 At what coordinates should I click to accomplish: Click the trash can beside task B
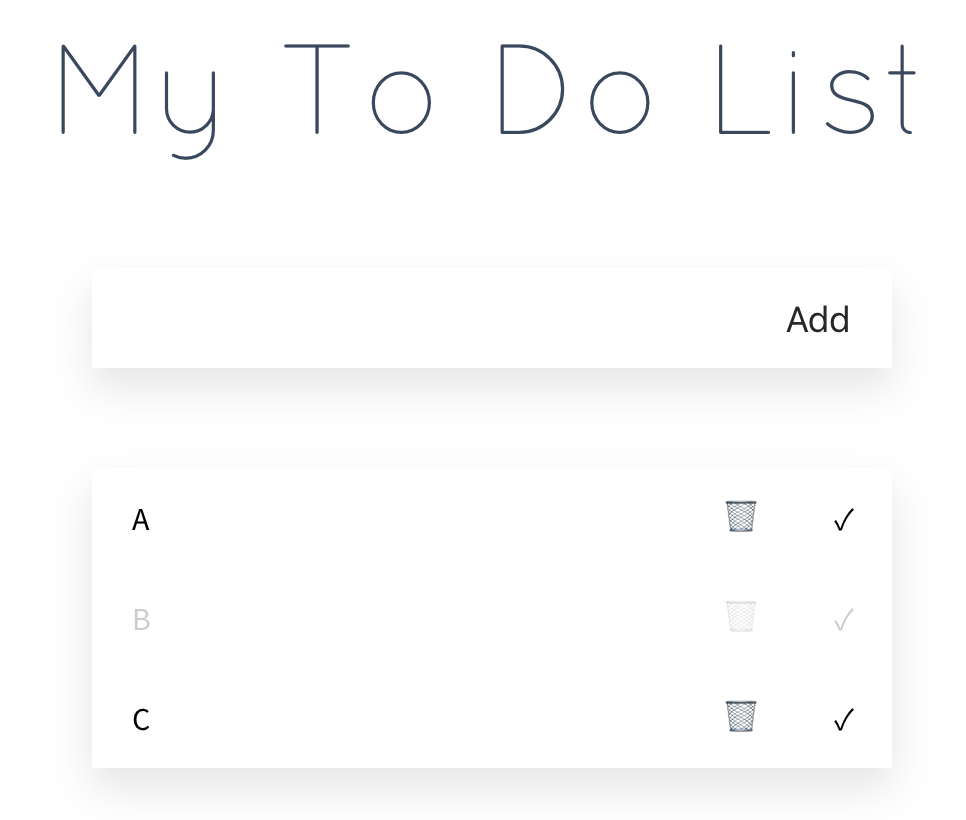pos(741,617)
